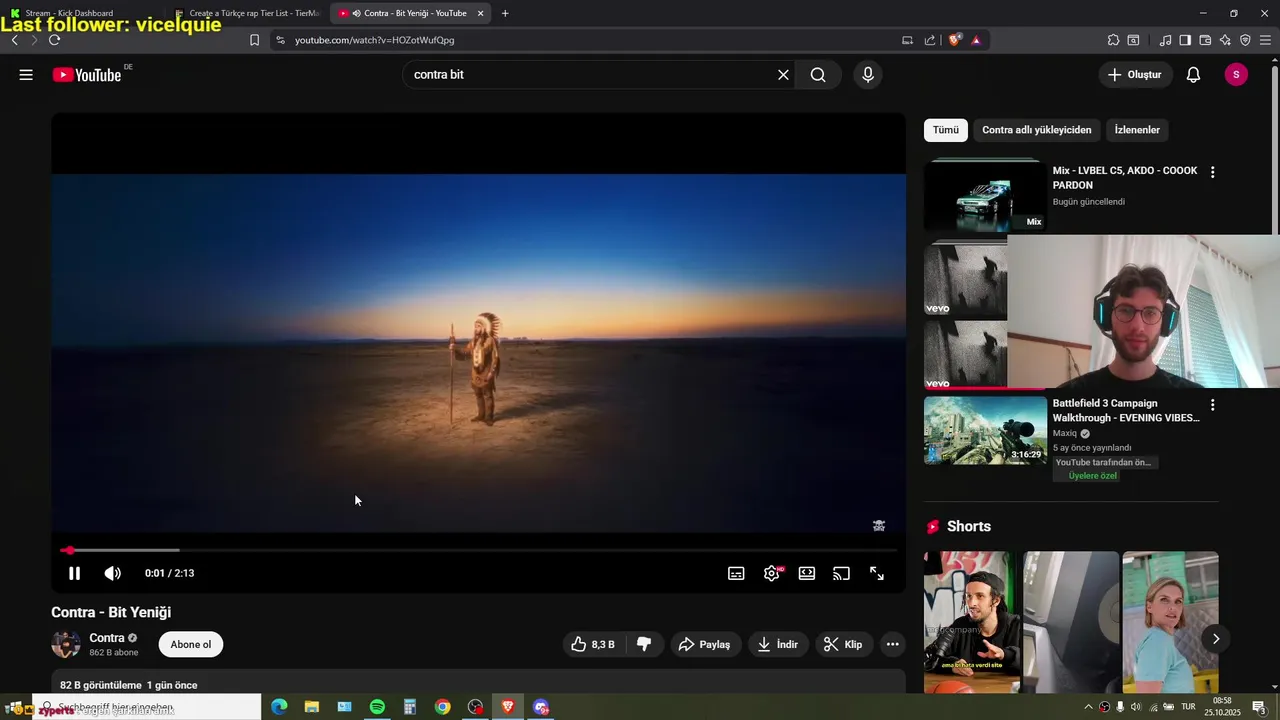The image size is (1280, 720).
Task: Open the Mix LVBEL C5 AKDO thumbnail
Action: (985, 195)
